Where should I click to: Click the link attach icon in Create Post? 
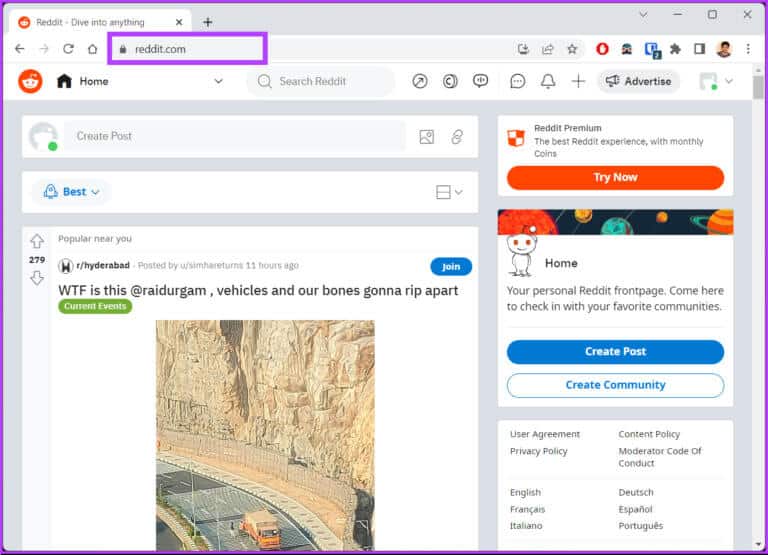pyautogui.click(x=457, y=137)
